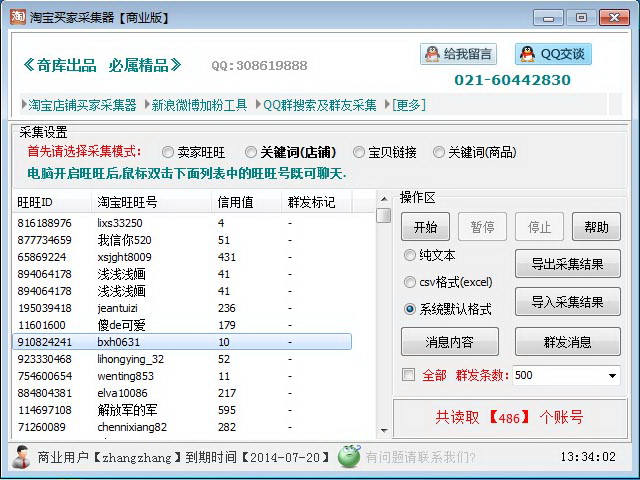Select row with 旺旺号 elva10086
Image resolution: width=640 pixels, height=480 pixels.
click(x=182, y=393)
